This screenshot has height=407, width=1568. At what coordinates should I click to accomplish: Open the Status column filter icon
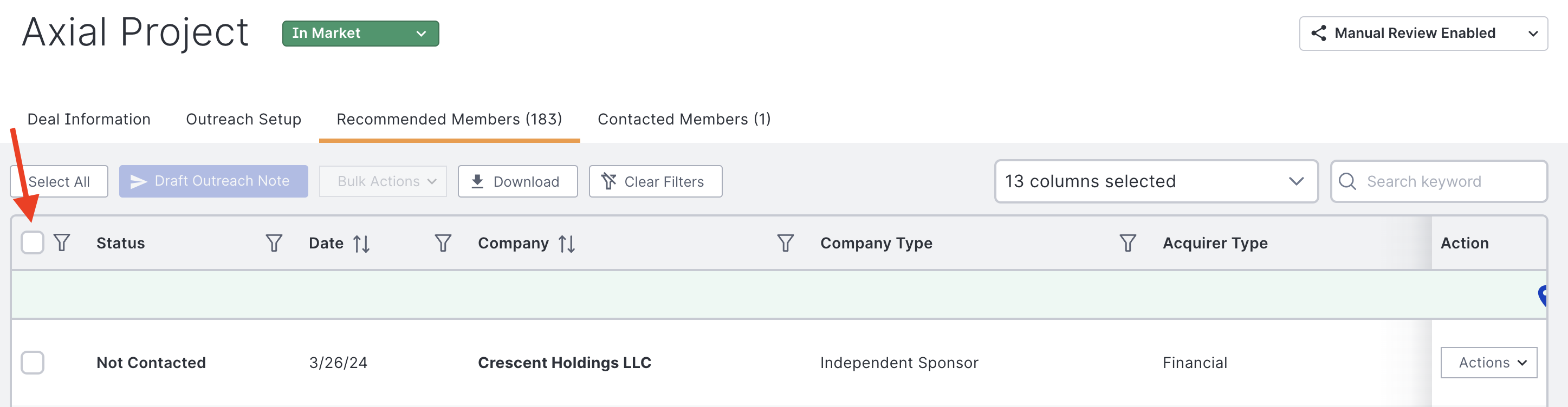61,243
